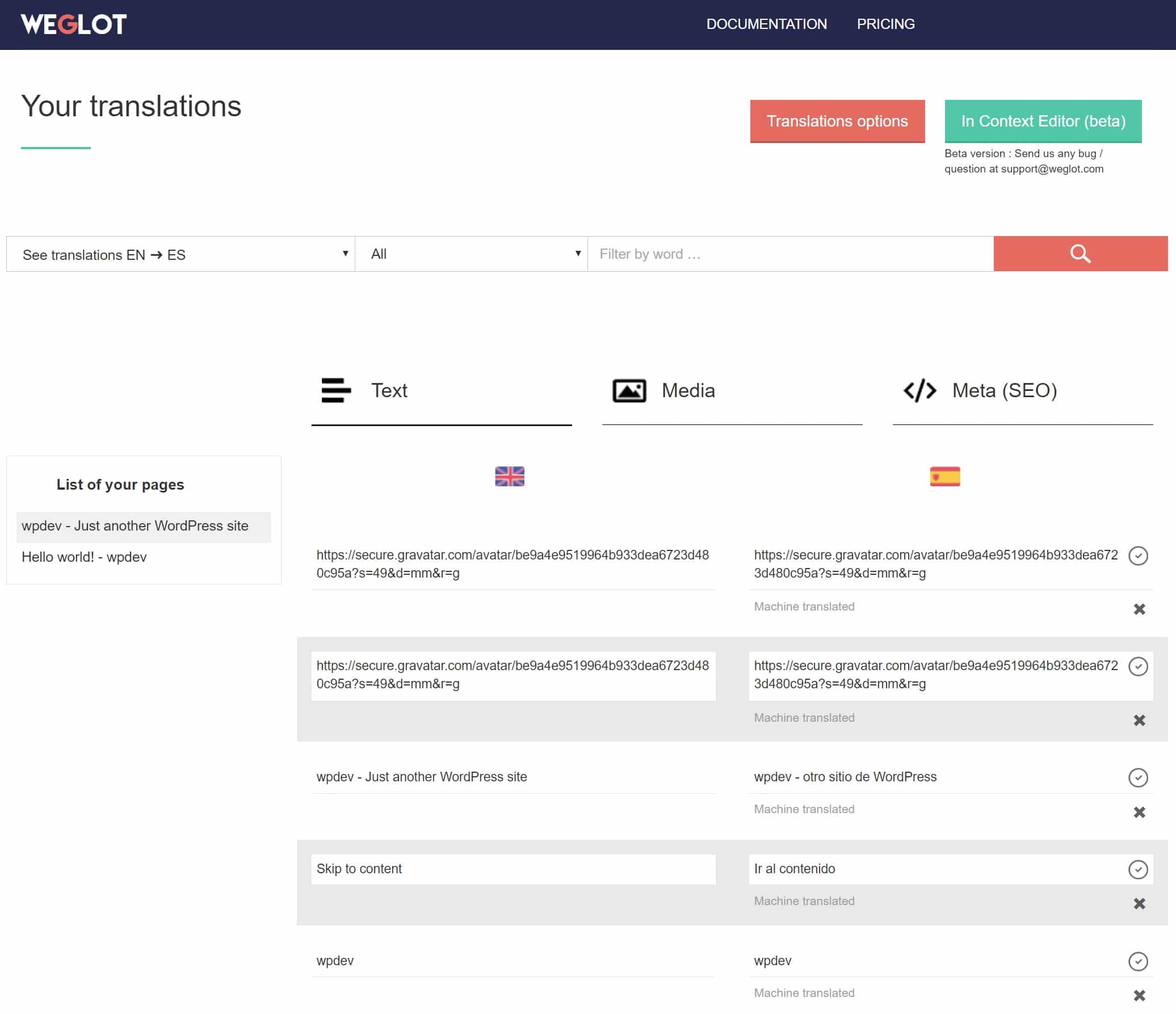
Task: Click the delete X icon on Machine translated row
Action: tap(1140, 608)
